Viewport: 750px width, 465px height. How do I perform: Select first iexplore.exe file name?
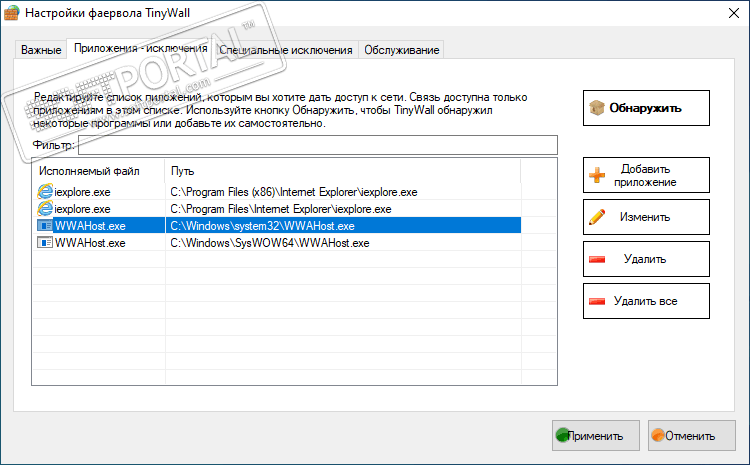pos(82,192)
